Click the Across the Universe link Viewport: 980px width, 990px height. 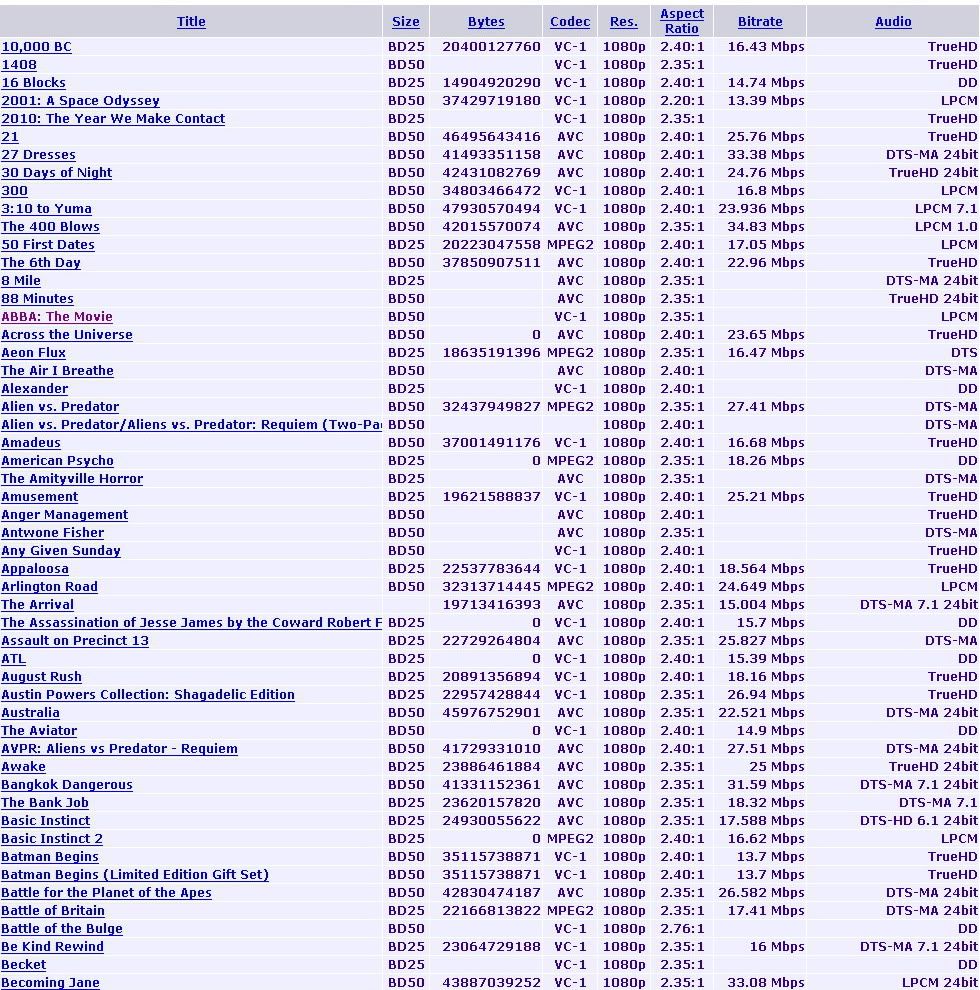click(67, 335)
